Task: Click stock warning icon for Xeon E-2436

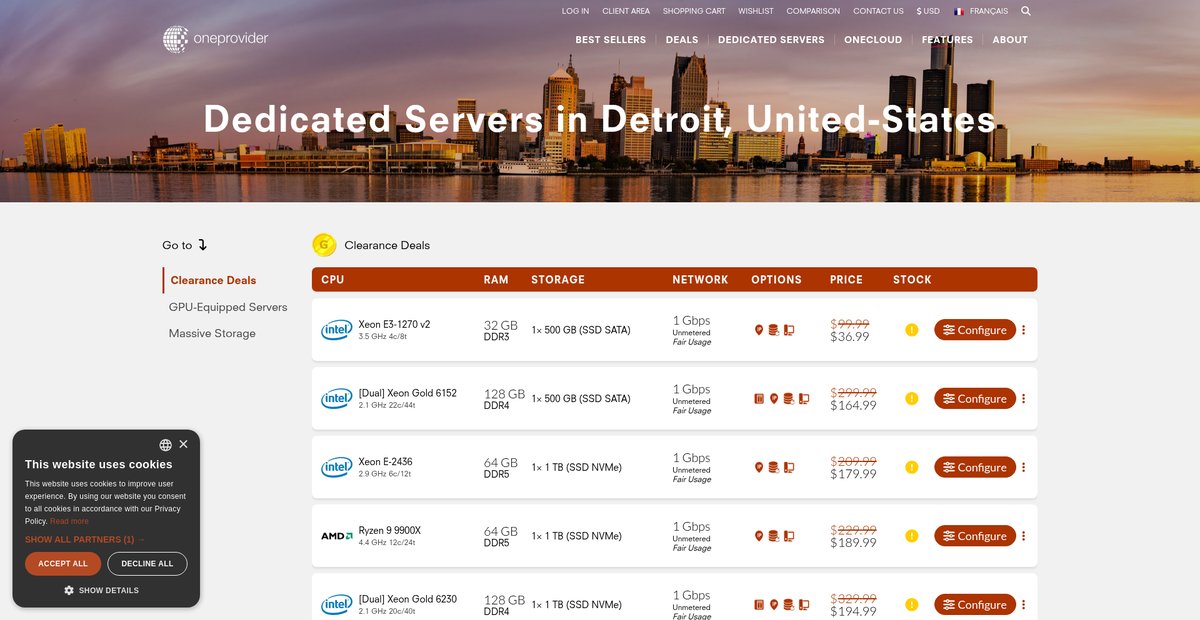Action: coord(911,467)
